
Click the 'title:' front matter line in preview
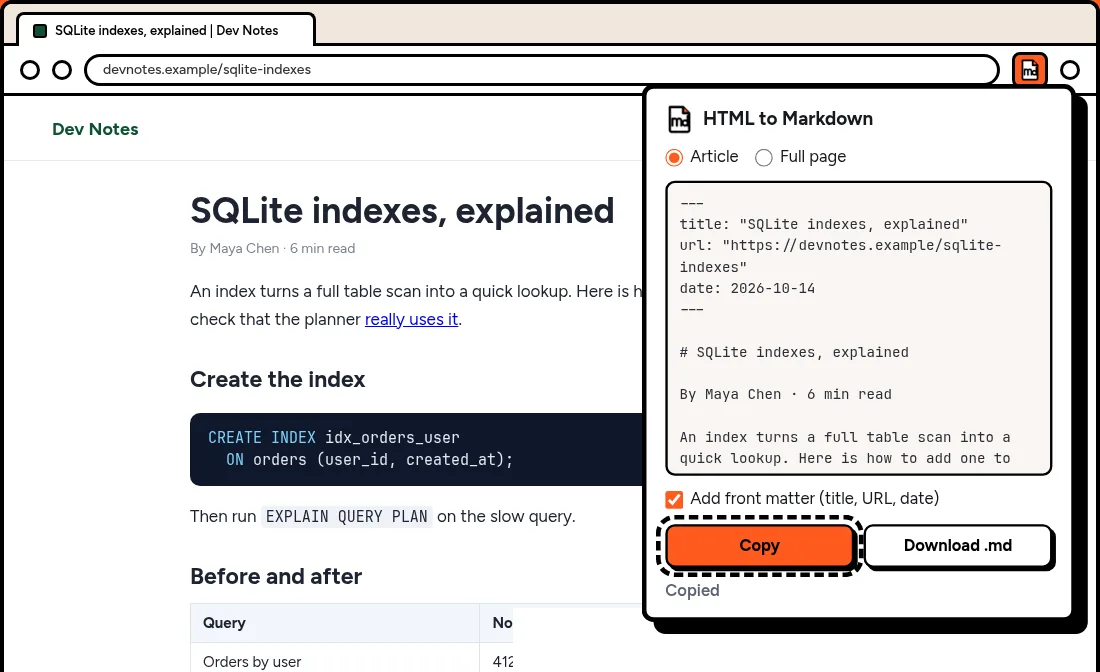tap(824, 224)
